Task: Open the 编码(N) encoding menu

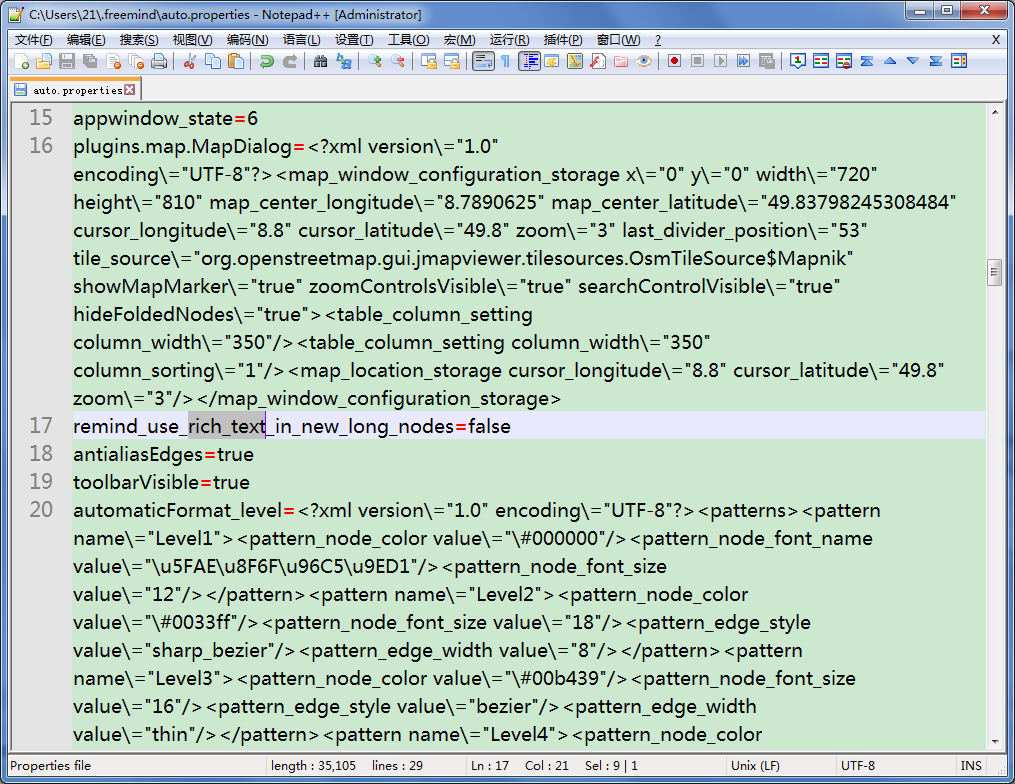Action: point(247,40)
